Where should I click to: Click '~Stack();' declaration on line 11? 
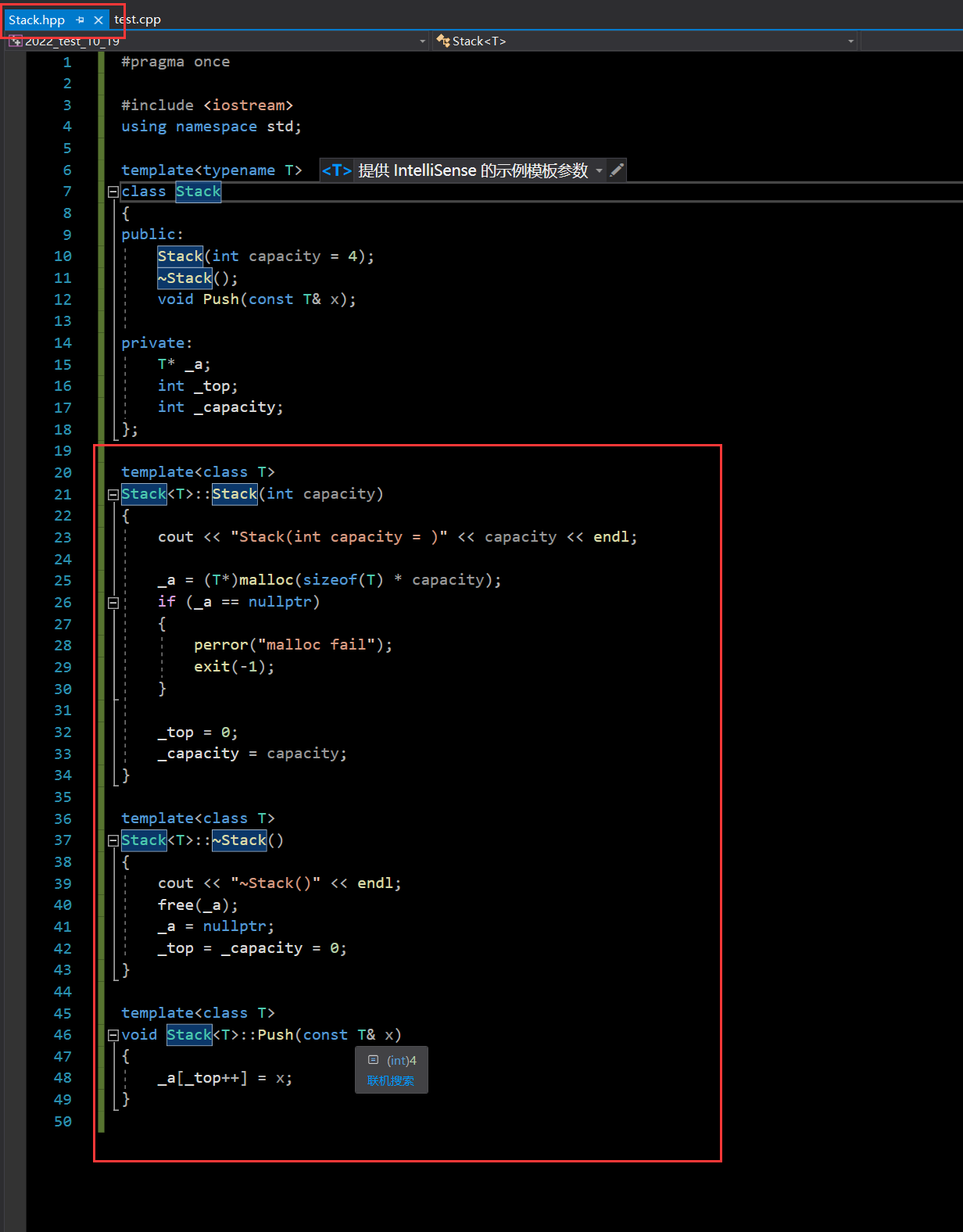198,278
